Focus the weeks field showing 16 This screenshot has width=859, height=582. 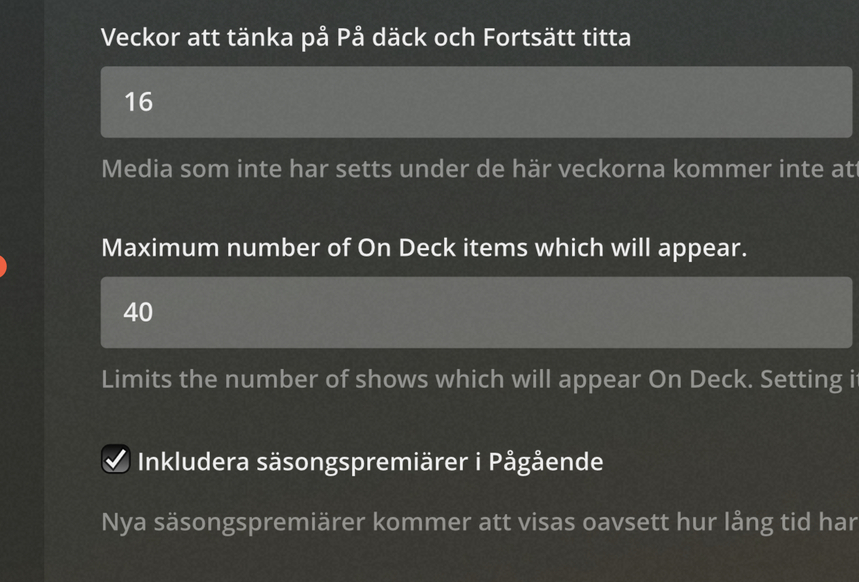pos(476,102)
